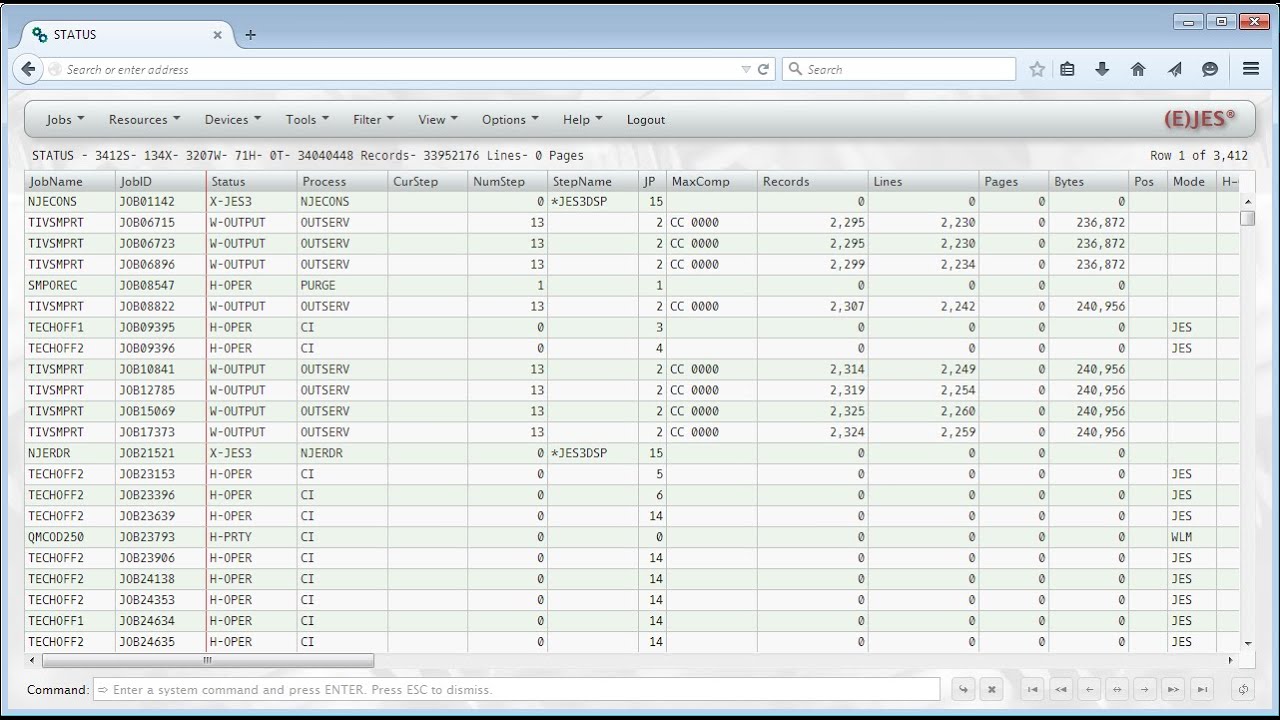Click the submit command arrow button
1280x720 pixels.
tap(963, 689)
